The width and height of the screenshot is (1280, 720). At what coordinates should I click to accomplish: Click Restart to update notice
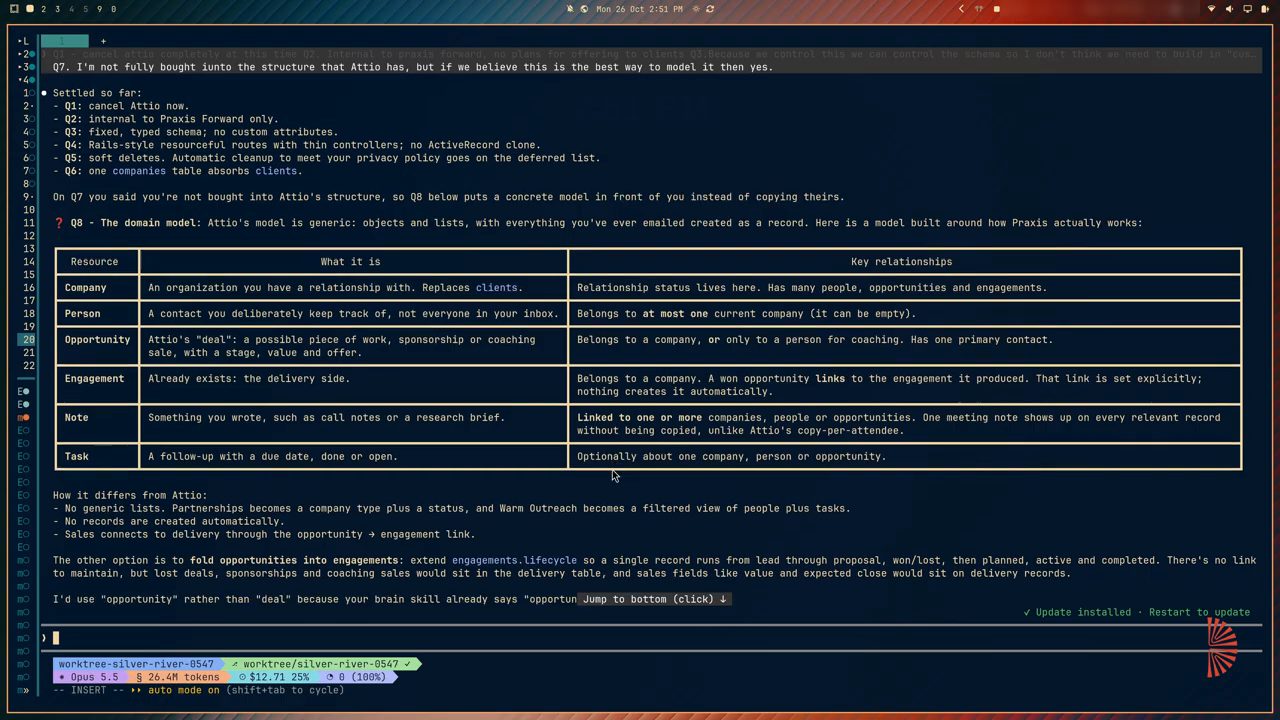(1199, 612)
